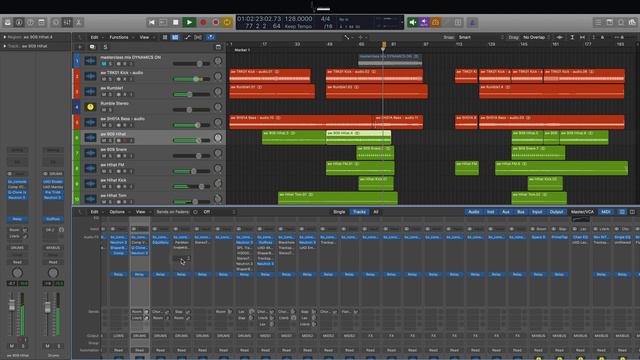Click the 909 Hihat track icon
Viewport: 640px width, 360px height.
point(90,138)
